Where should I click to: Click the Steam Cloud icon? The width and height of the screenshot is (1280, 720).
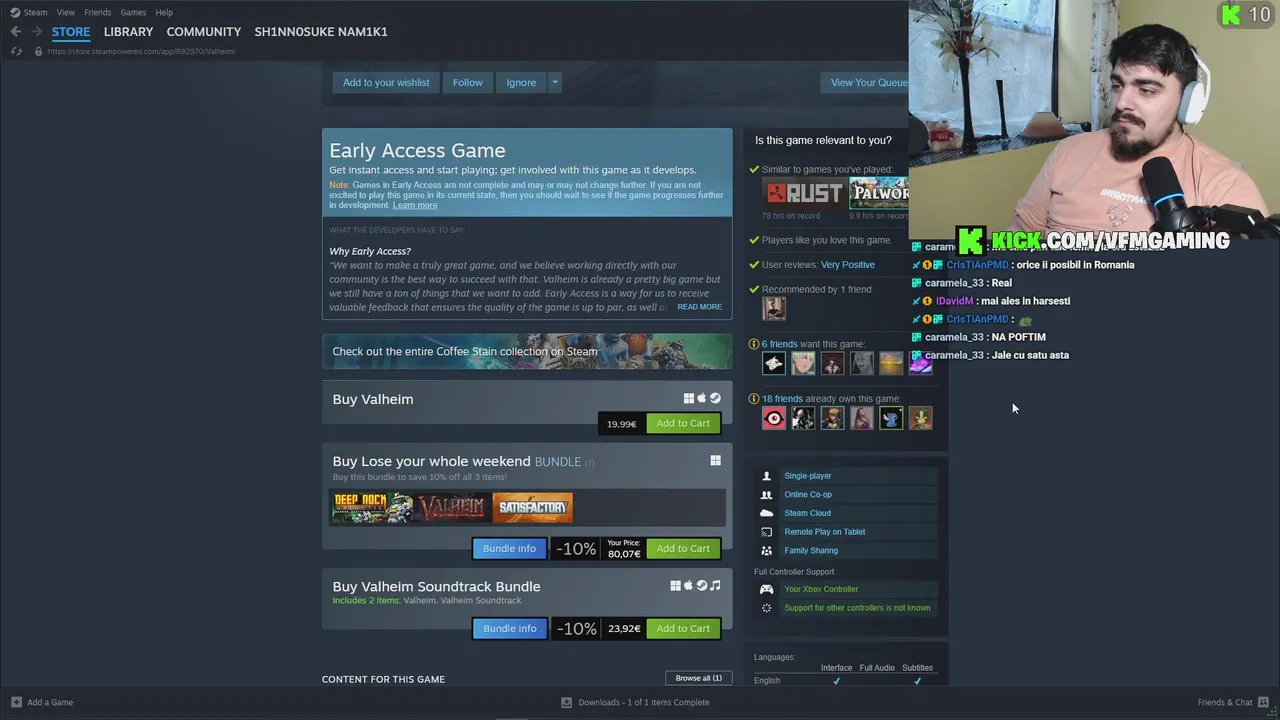(767, 513)
